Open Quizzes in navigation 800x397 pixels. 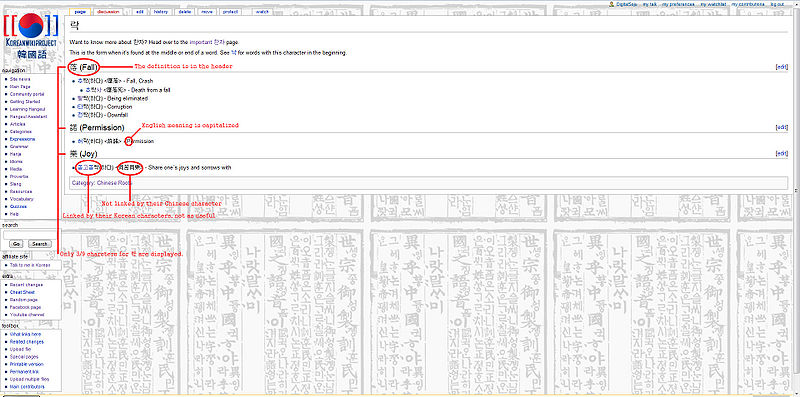pyautogui.click(x=18, y=206)
